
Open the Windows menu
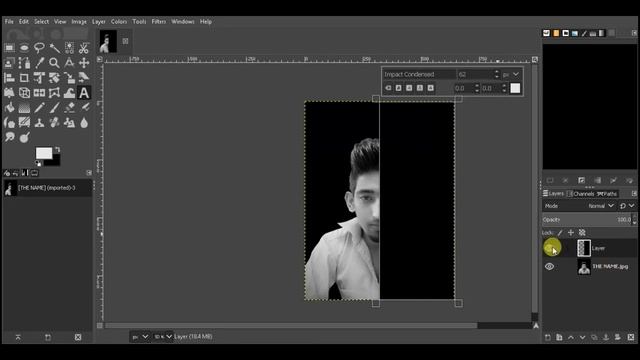[x=182, y=22]
